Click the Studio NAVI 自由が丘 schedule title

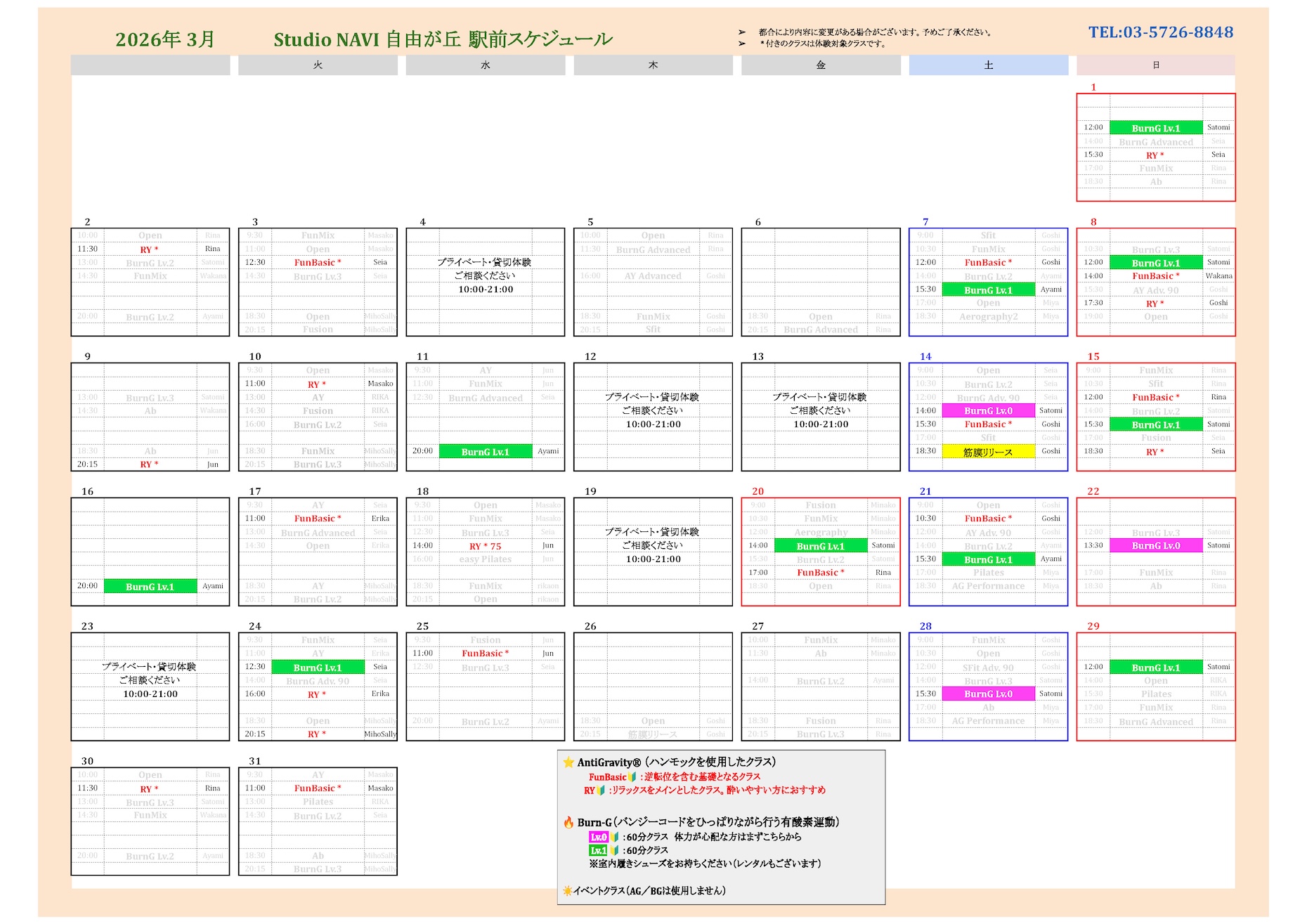(x=443, y=39)
